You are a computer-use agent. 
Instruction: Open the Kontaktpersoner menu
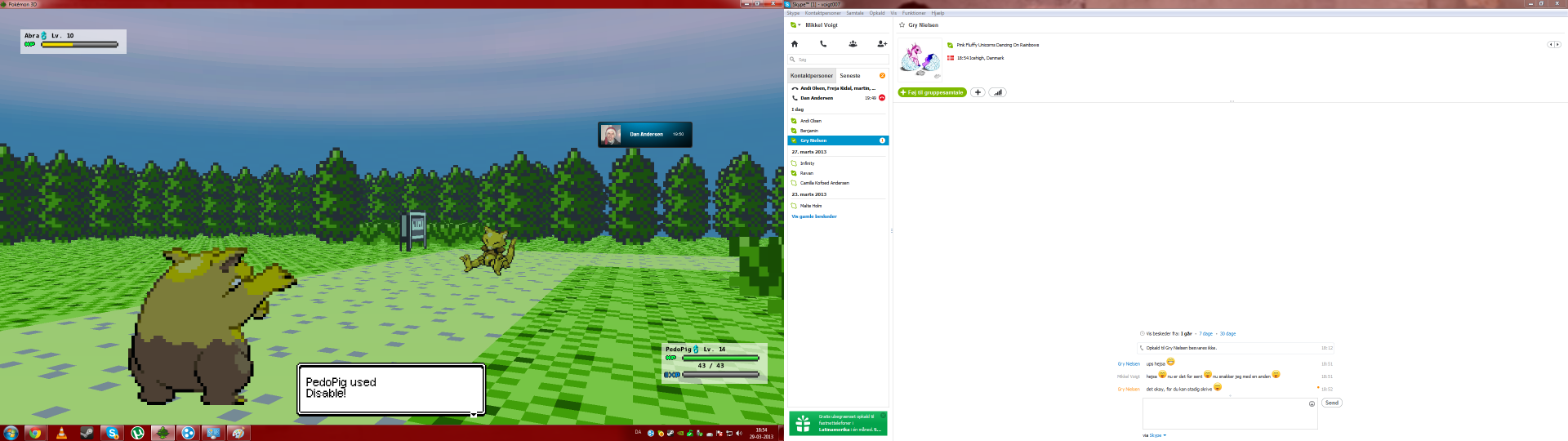click(x=822, y=13)
